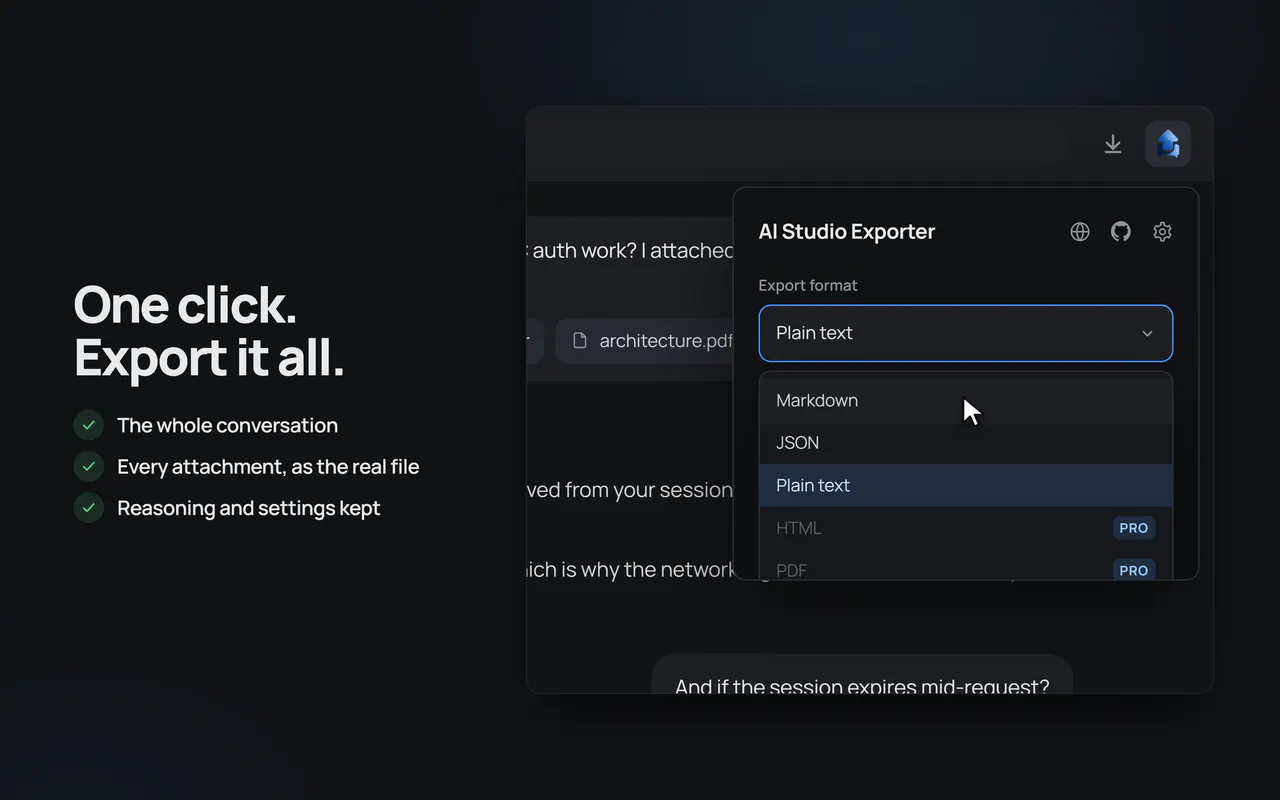Image resolution: width=1280 pixels, height=800 pixels.
Task: Open the AI Studio Exporter extension icon
Action: click(x=1168, y=144)
